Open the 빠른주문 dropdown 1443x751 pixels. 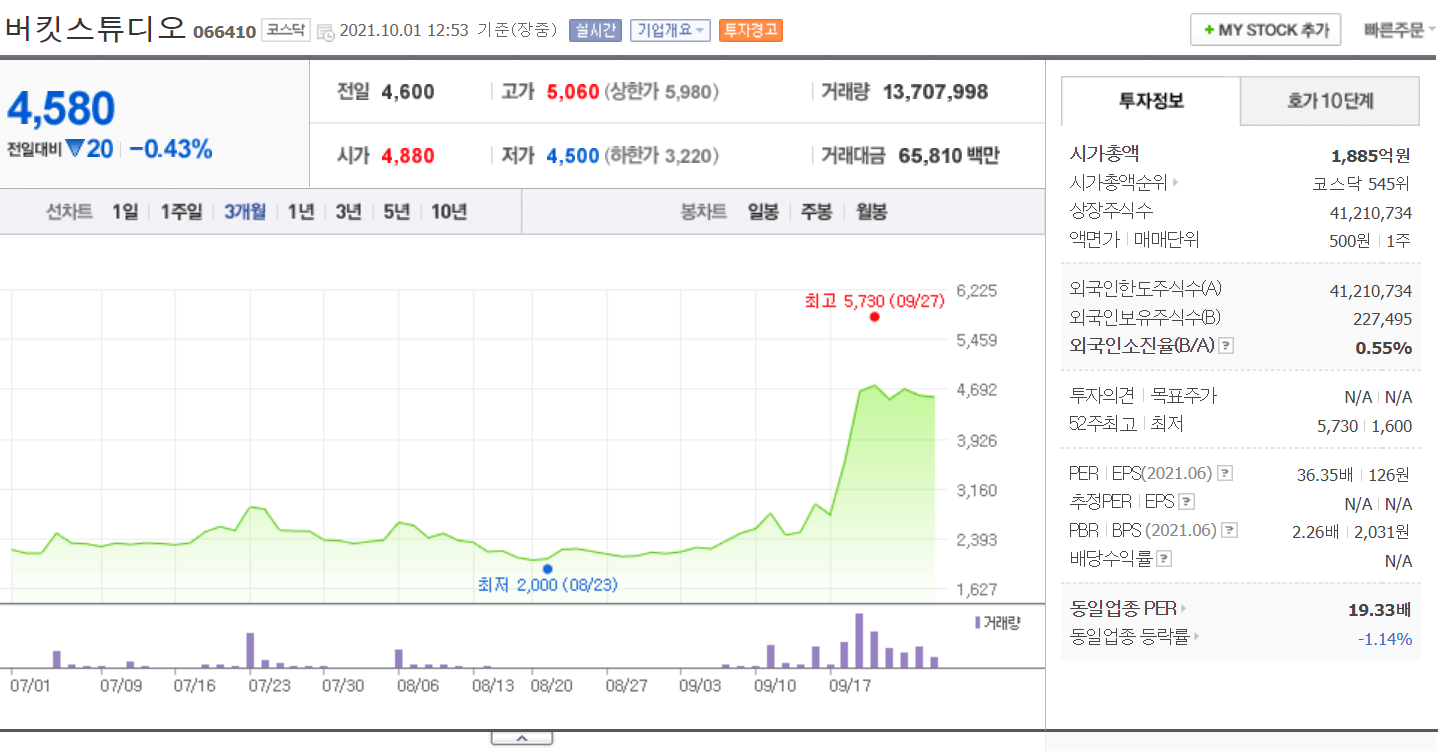pos(1400,30)
